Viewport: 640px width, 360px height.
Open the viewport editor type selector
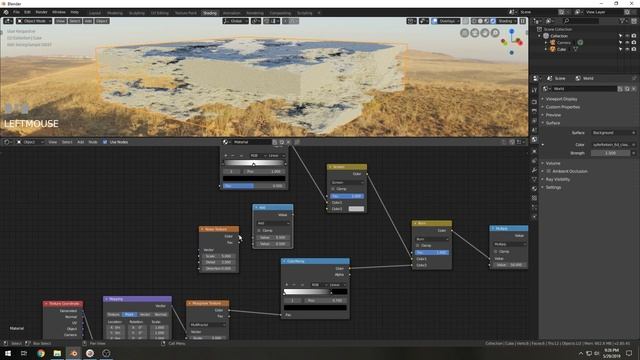point(8,21)
